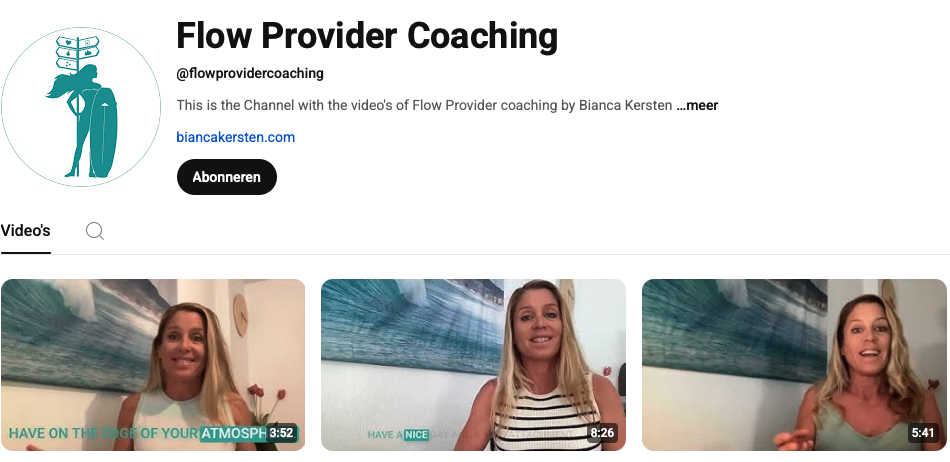Click the wall clock in the first thumbnail

240,315
